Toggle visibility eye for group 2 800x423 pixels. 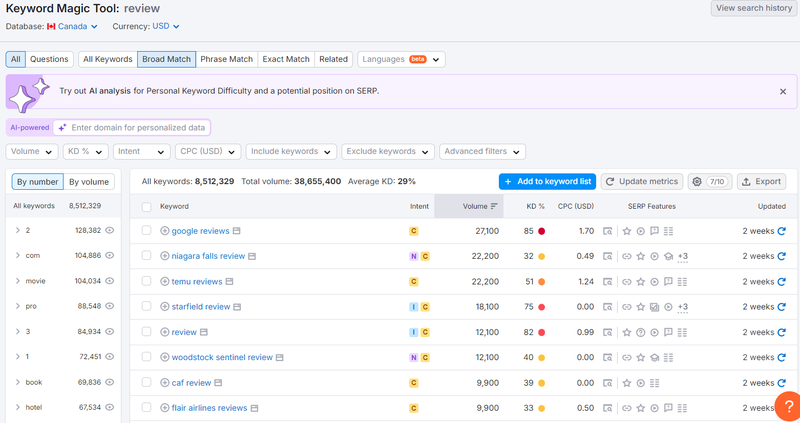pyautogui.click(x=110, y=230)
